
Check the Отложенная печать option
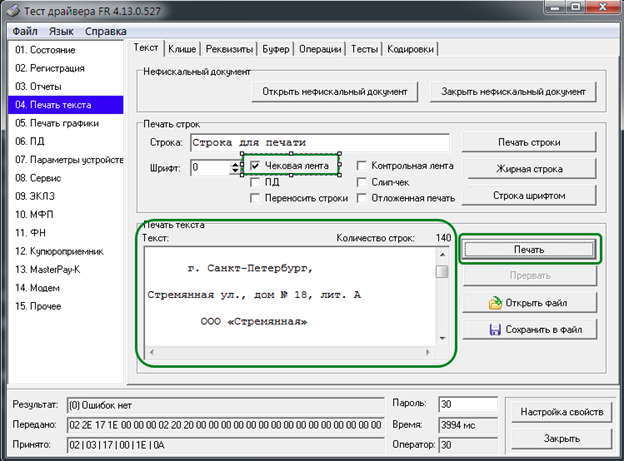click(x=363, y=198)
